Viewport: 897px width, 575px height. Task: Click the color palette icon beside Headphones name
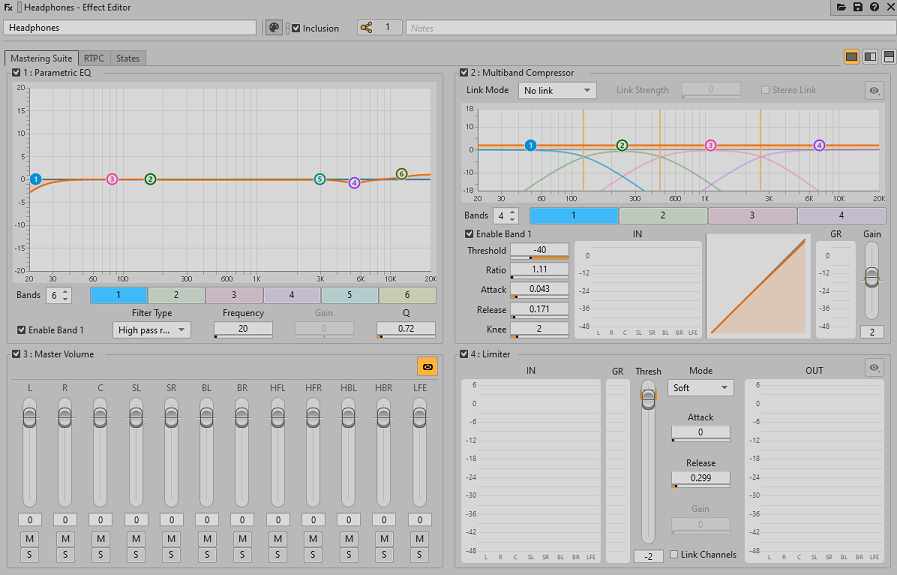pos(274,28)
